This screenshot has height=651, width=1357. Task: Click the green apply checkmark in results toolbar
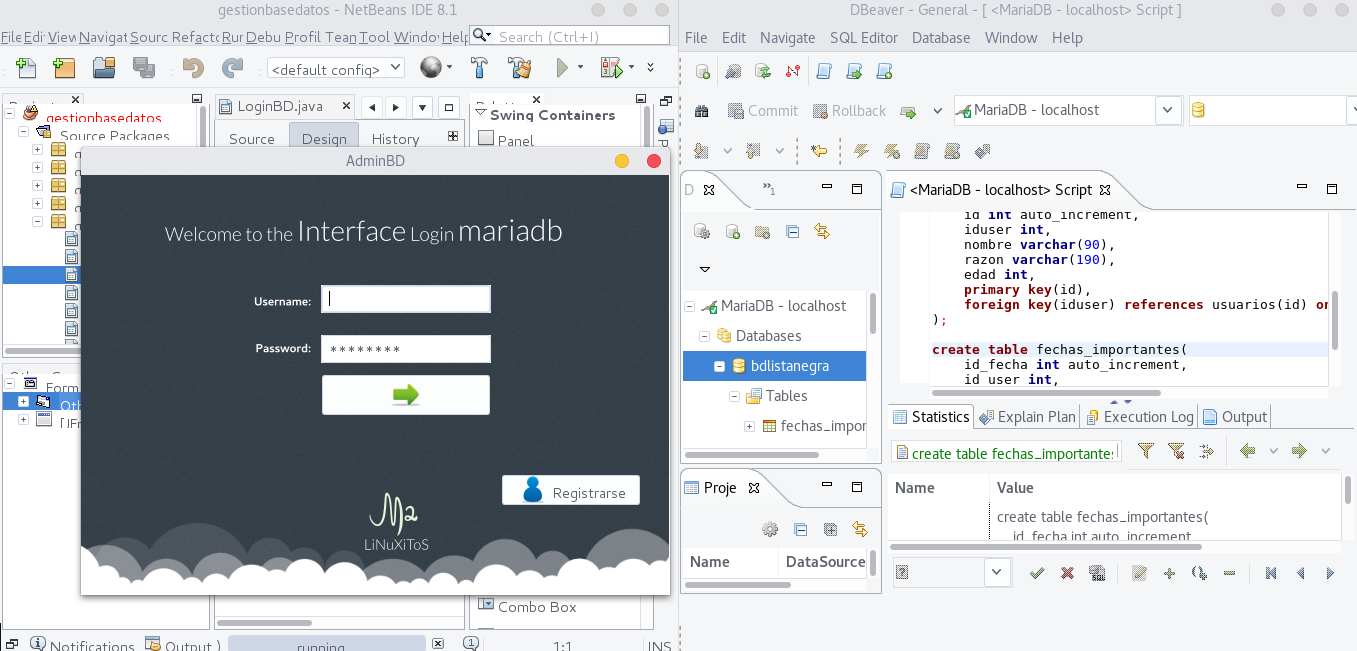click(x=1037, y=573)
